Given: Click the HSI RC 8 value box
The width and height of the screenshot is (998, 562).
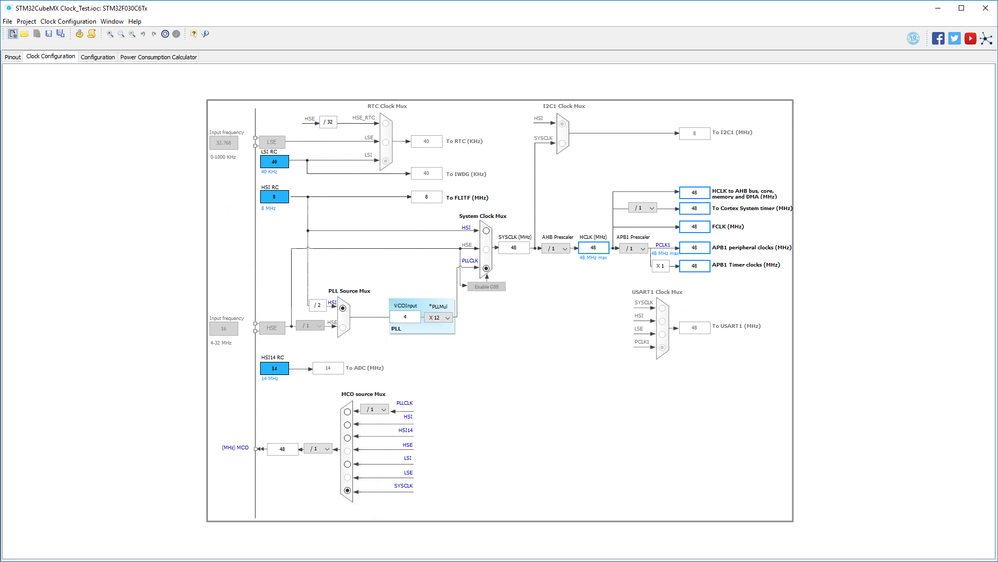Looking at the screenshot, I should click(x=274, y=197).
